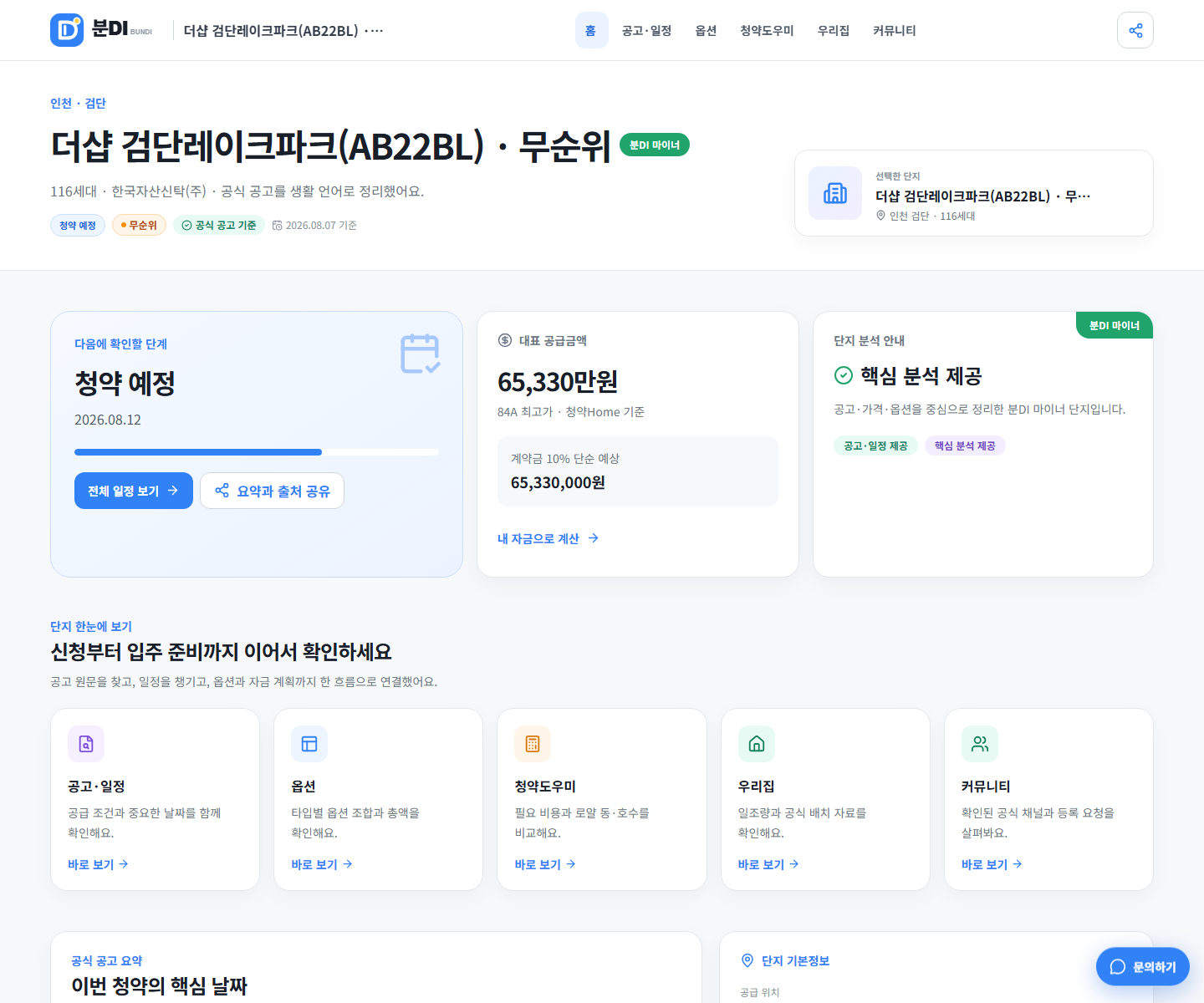Viewport: 1204px width, 1003px height.
Task: Click the 선택한 단지 label in the selected complex card
Action: (897, 176)
